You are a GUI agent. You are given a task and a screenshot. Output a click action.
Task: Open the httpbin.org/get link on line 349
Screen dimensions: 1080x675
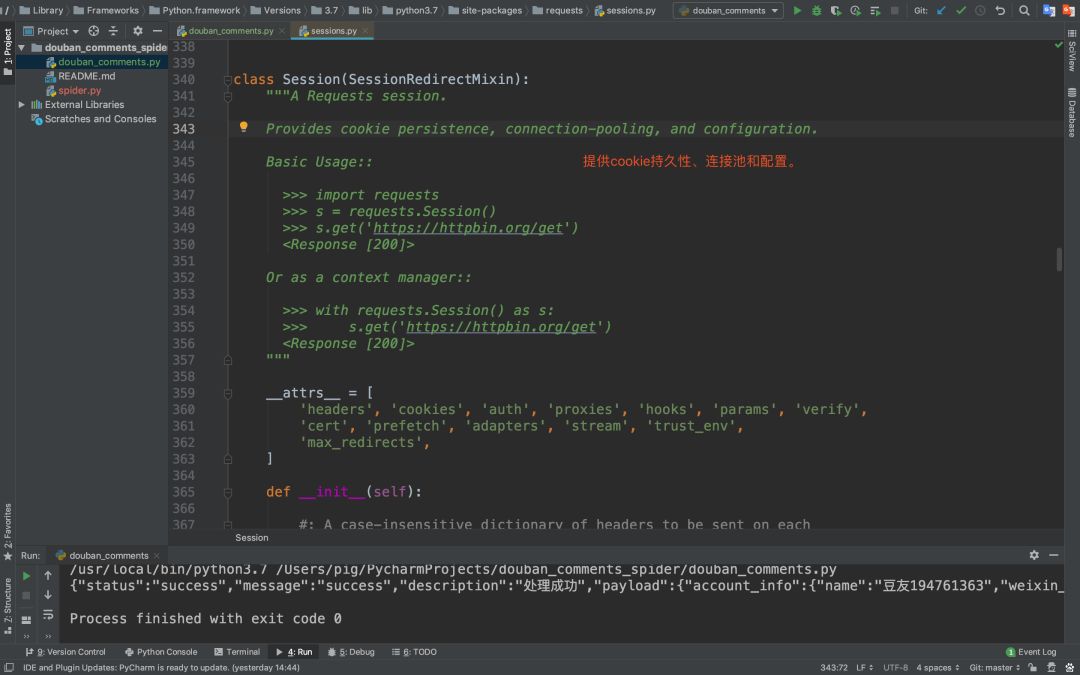(x=468, y=228)
